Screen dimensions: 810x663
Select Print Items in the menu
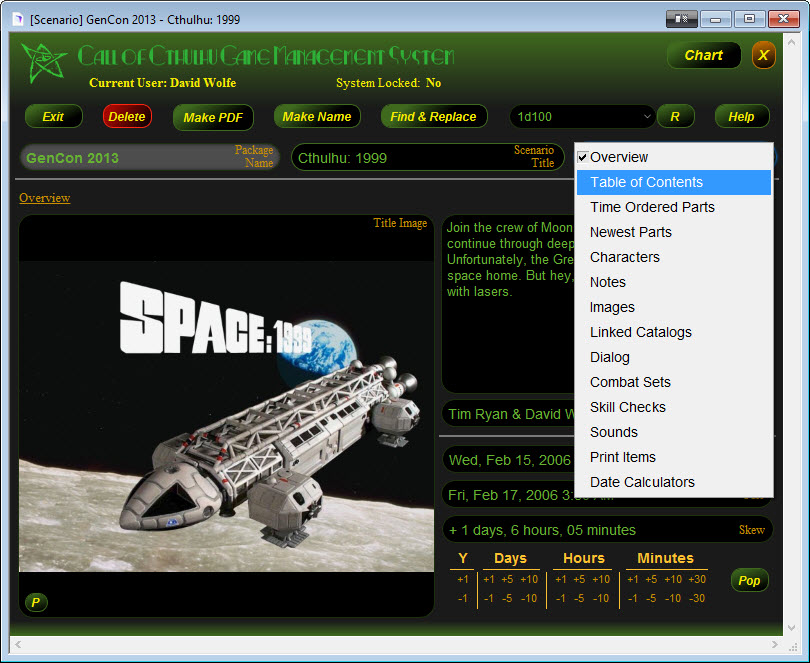point(674,457)
